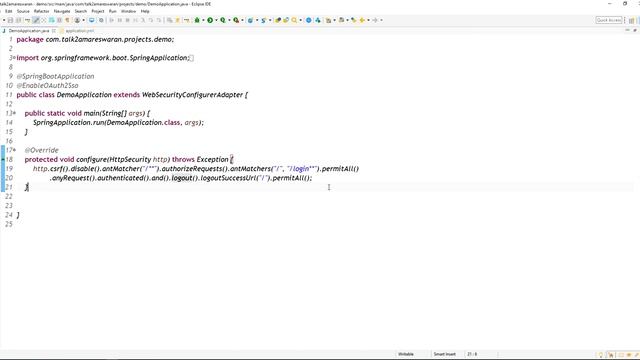Image resolution: width=640 pixels, height=360 pixels.
Task: Click the person profile toolbar icon
Action: click(77, 20)
